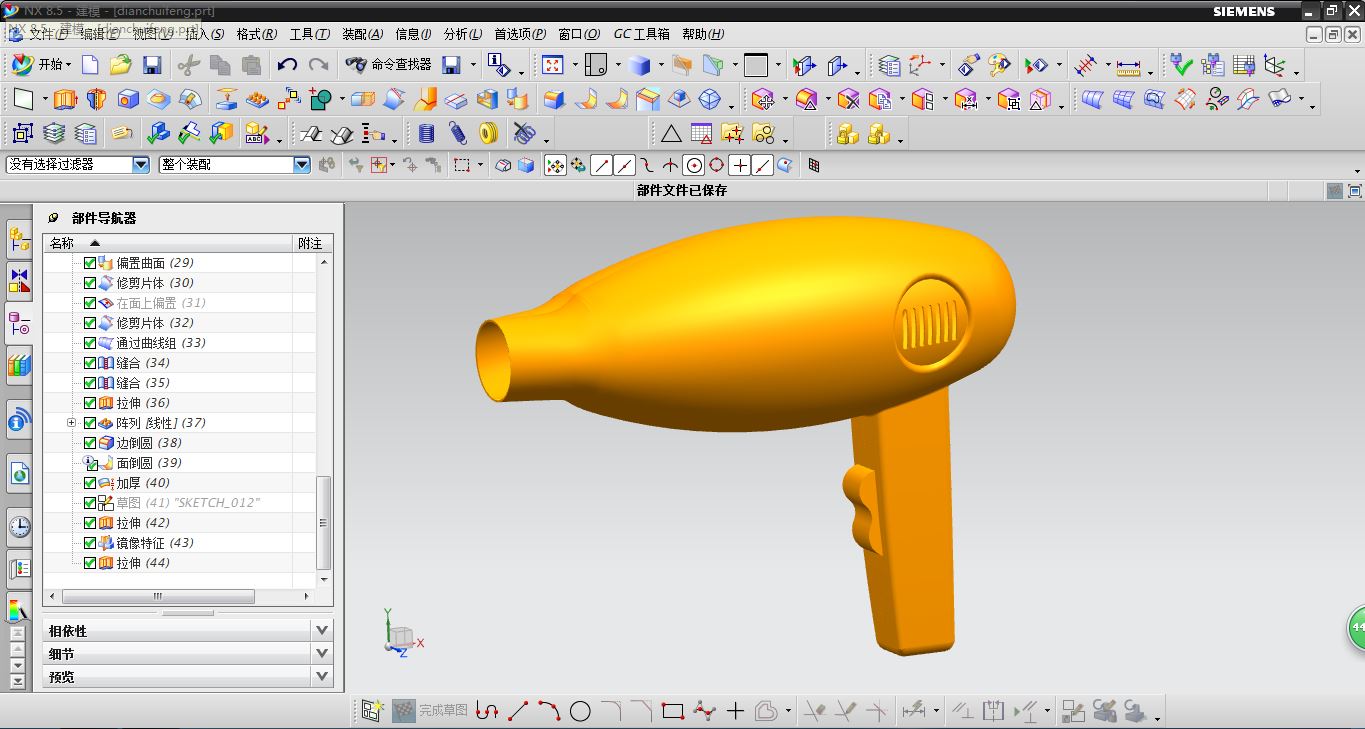Toggle checkbox for 镜像特征 (43)
The image size is (1365, 729).
90,543
